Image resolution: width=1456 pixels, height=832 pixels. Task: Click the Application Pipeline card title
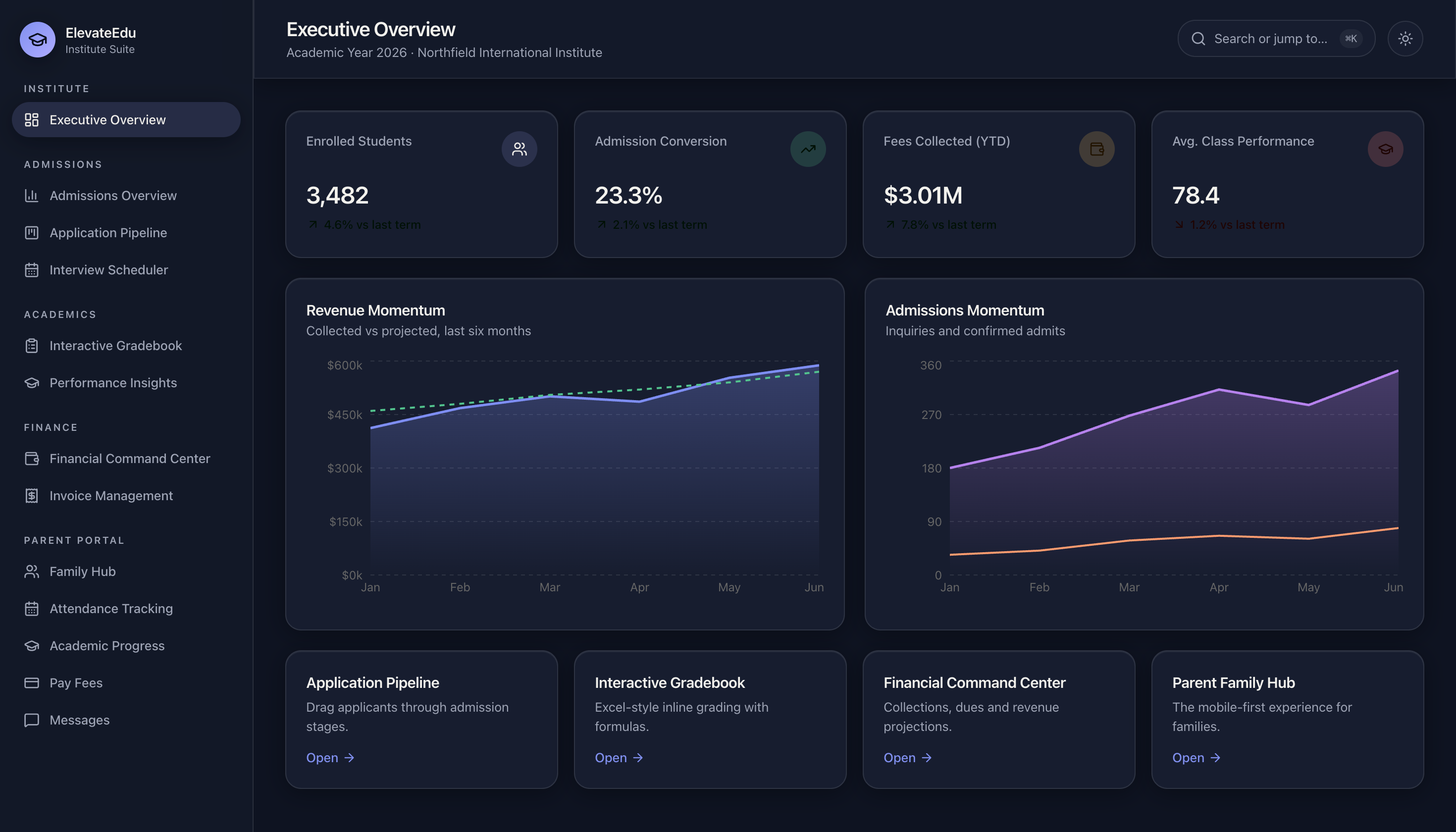tap(372, 682)
